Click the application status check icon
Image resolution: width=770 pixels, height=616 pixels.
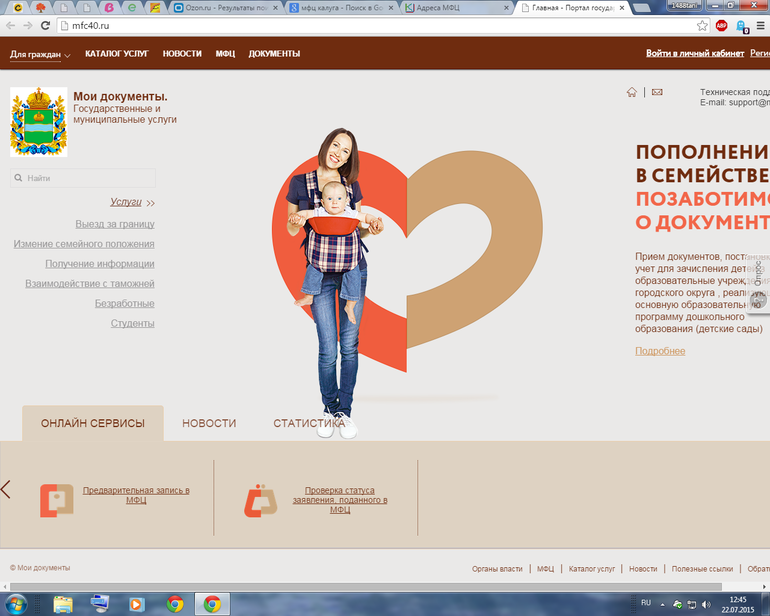point(260,500)
